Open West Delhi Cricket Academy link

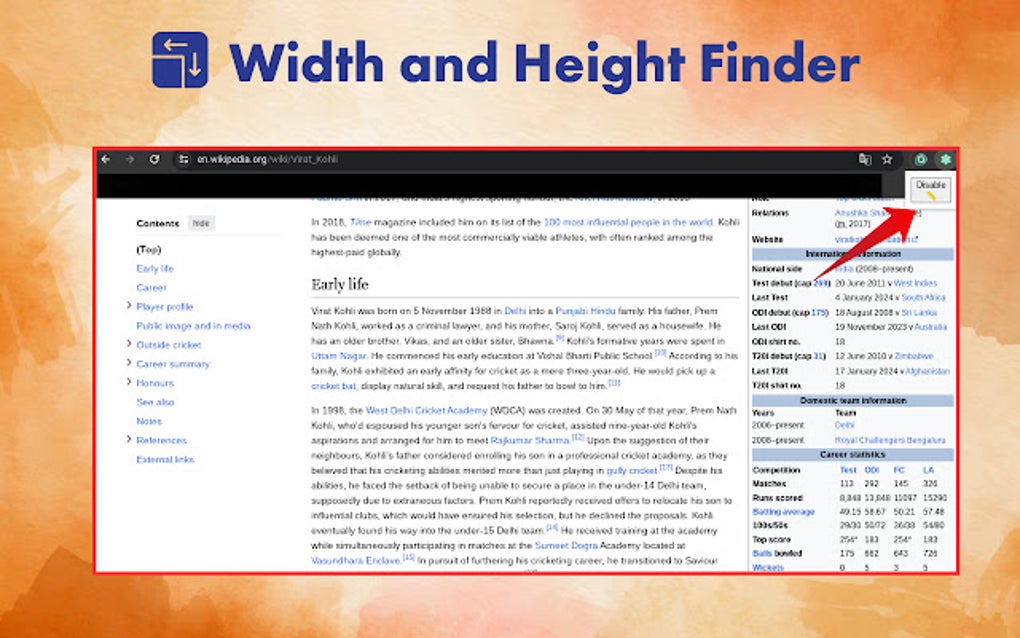427,410
